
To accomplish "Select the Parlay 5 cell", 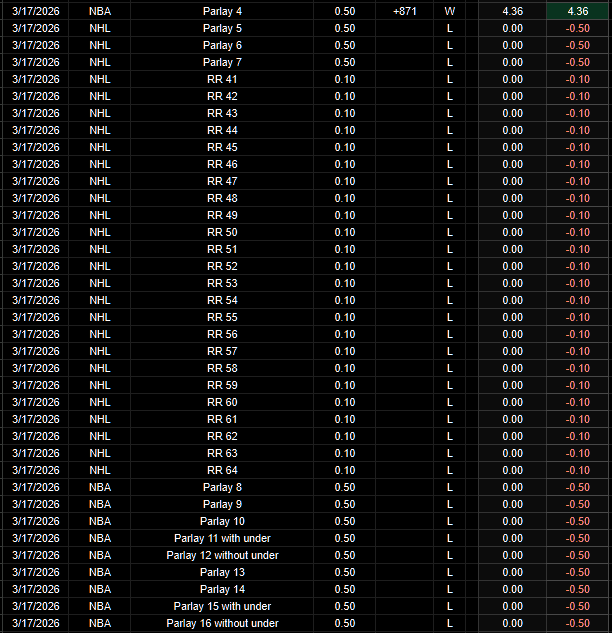I will 222,28.
